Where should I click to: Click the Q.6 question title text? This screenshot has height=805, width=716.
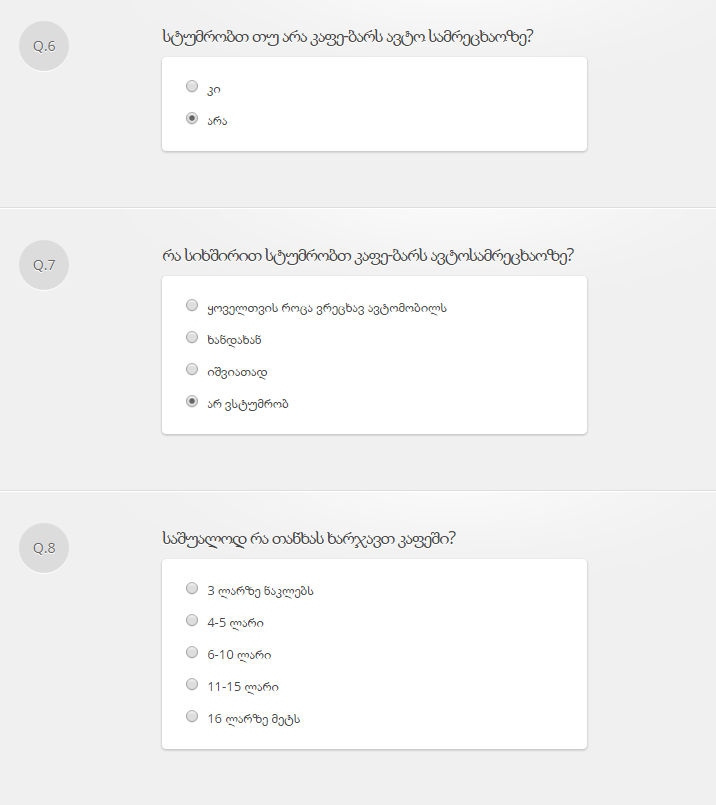pos(347,37)
